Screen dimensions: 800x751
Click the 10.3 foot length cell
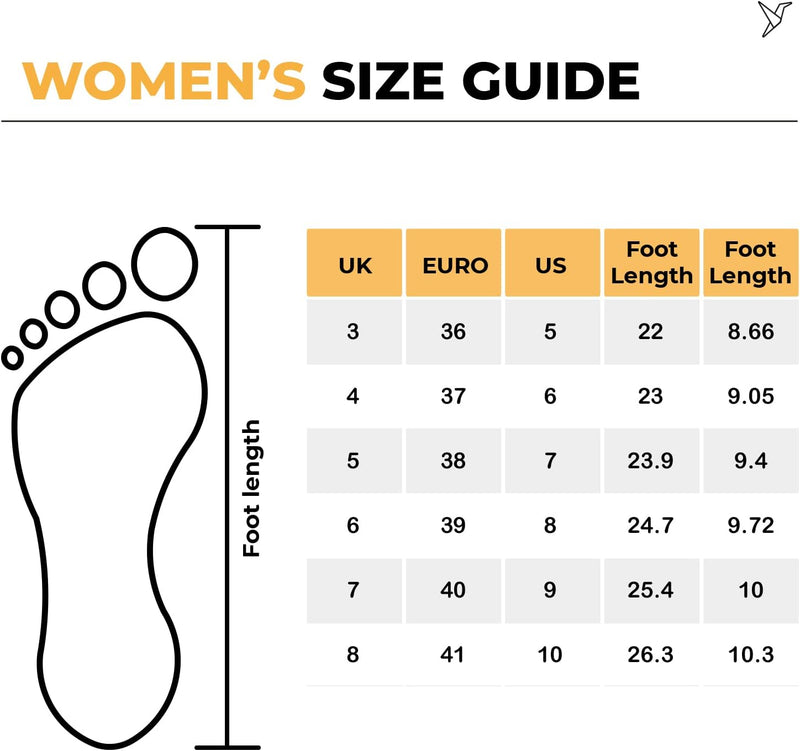tap(750, 655)
